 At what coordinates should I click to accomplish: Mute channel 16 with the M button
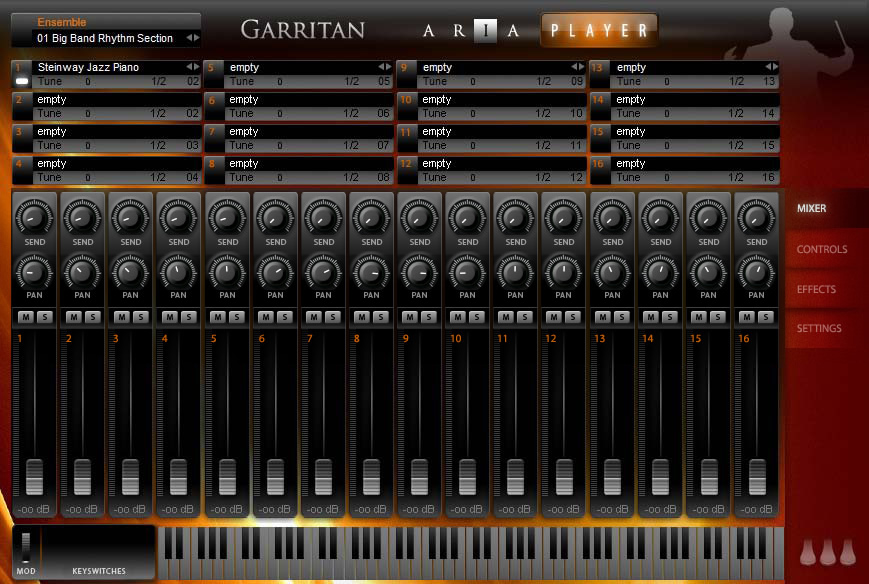(x=747, y=317)
